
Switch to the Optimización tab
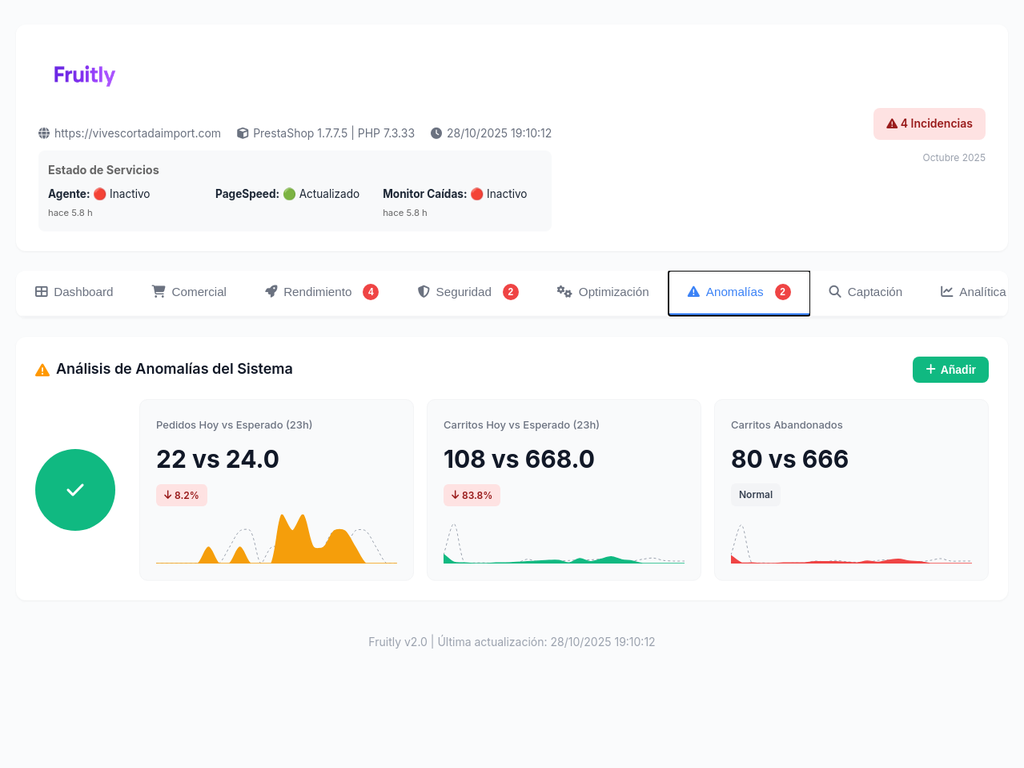603,292
